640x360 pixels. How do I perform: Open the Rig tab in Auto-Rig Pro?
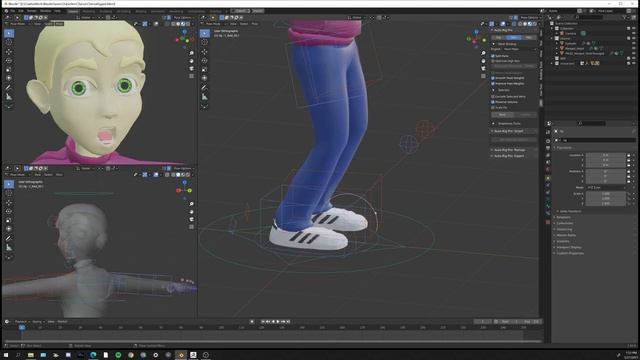point(498,37)
